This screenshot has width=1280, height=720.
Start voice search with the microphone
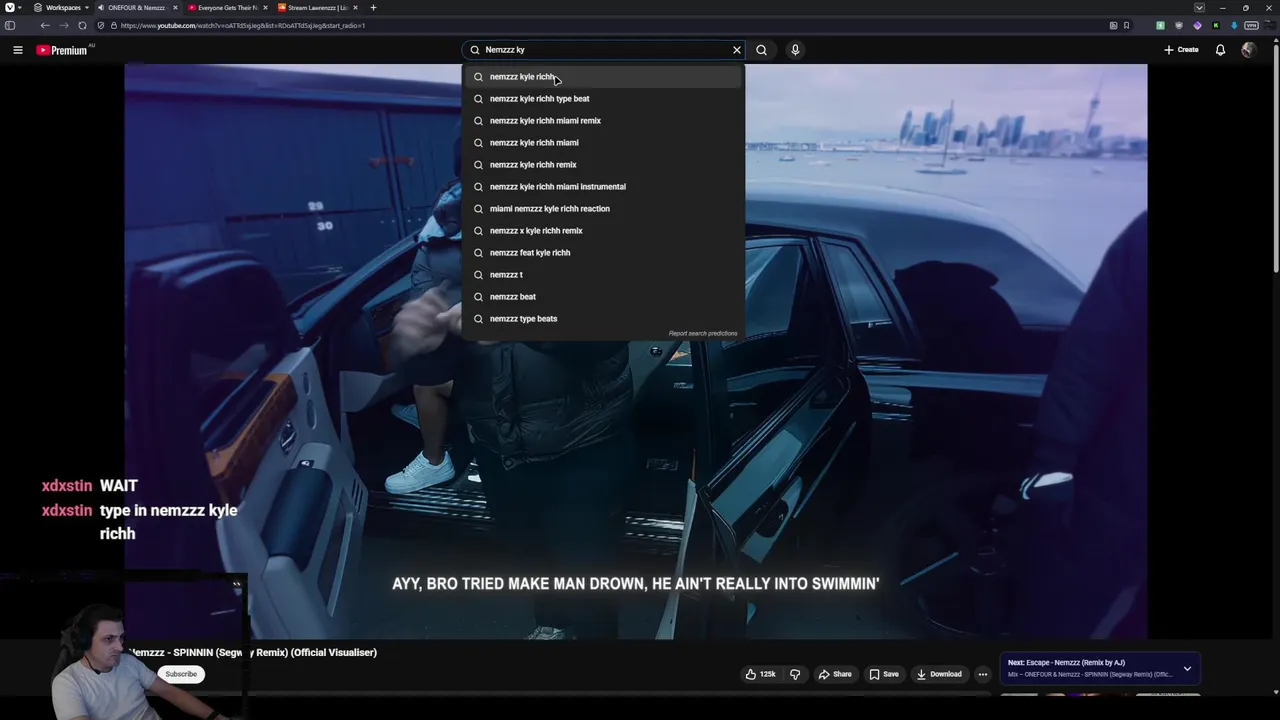(795, 50)
